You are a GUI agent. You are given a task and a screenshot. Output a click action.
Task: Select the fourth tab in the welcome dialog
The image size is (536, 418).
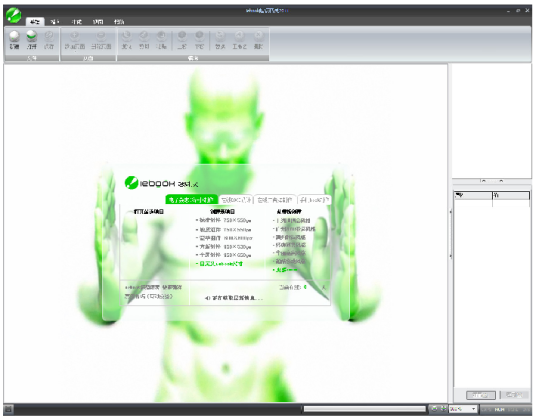pyautogui.click(x=314, y=200)
